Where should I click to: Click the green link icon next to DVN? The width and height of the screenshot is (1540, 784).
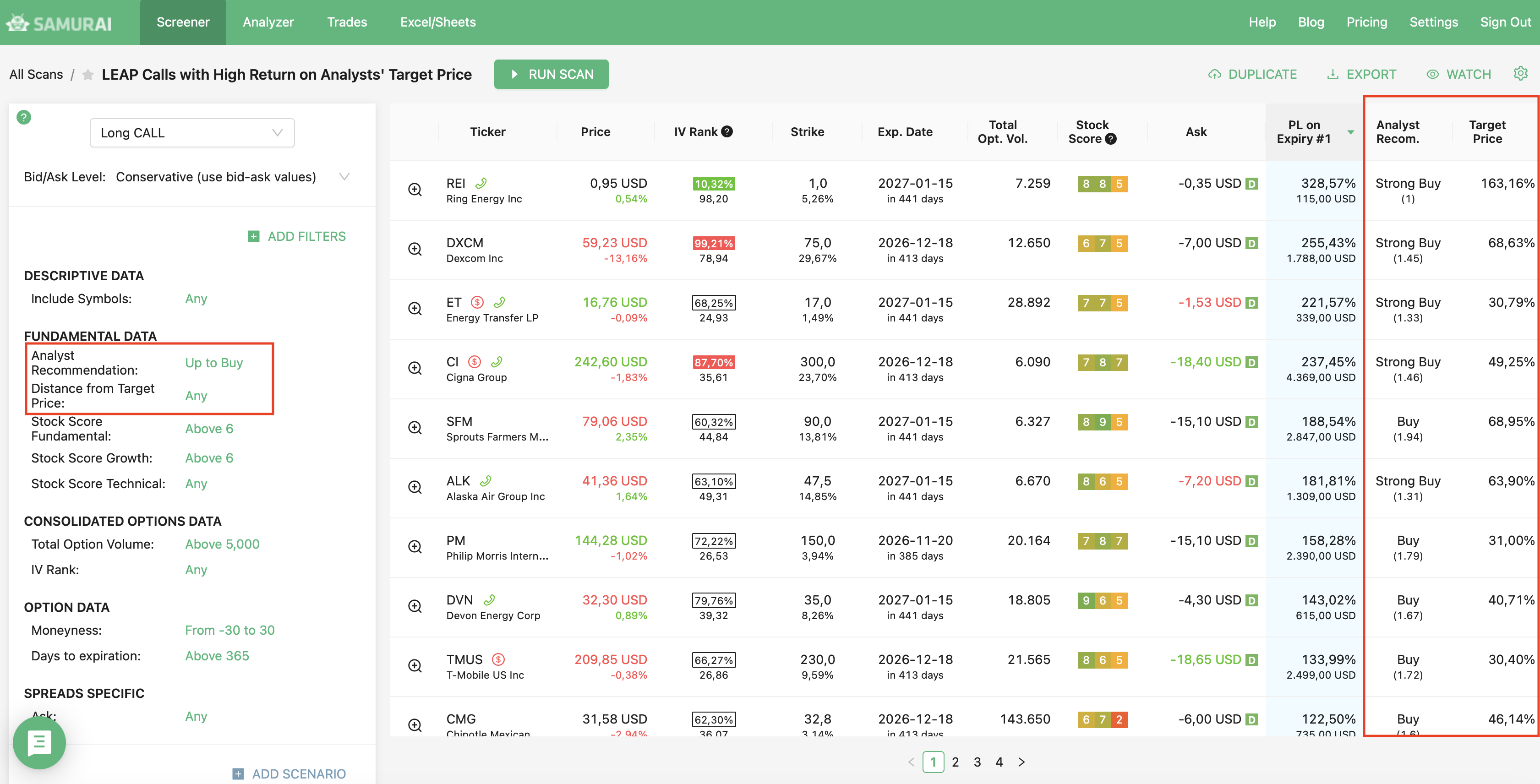(x=490, y=600)
